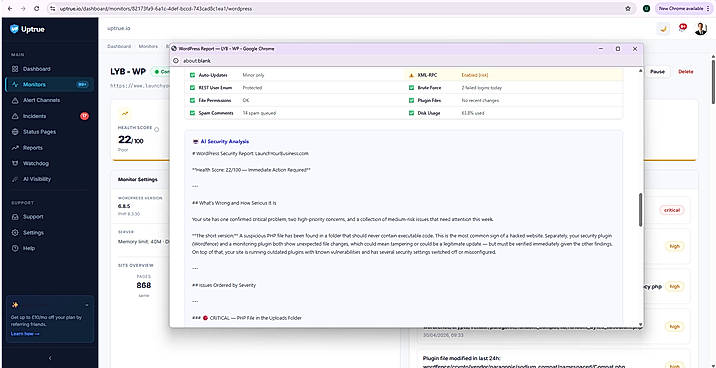This screenshot has width=716, height=368.
Task: Click the Pause monitor button
Action: pyautogui.click(x=657, y=72)
